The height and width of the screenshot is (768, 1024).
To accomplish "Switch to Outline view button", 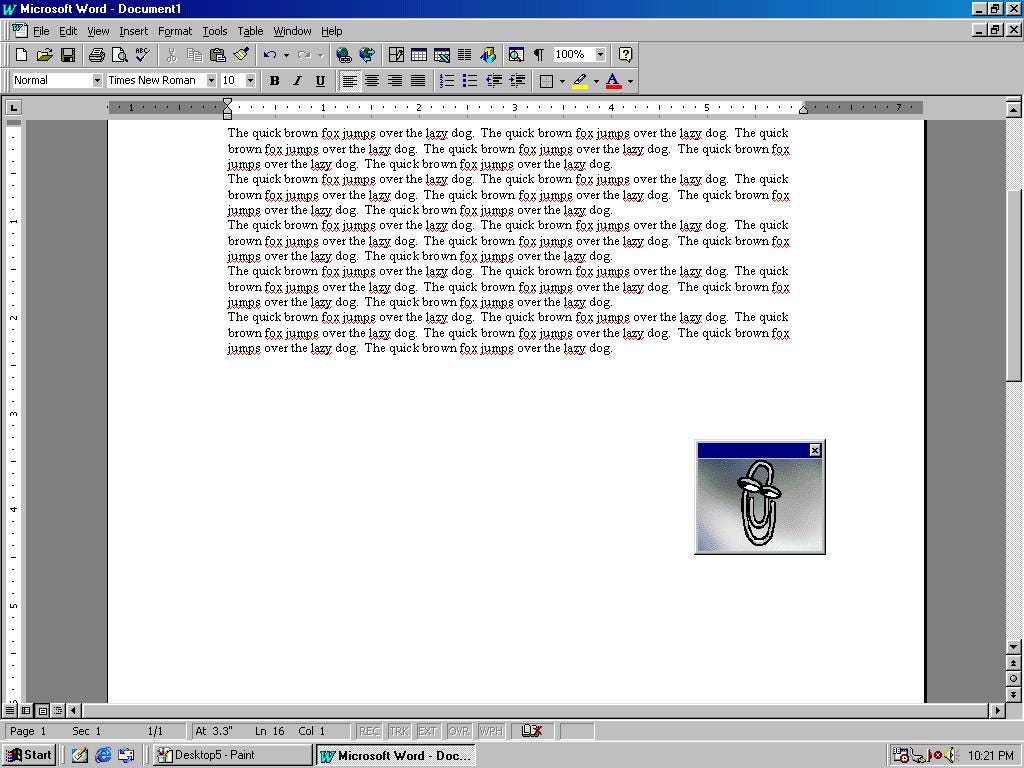I will 57,710.
